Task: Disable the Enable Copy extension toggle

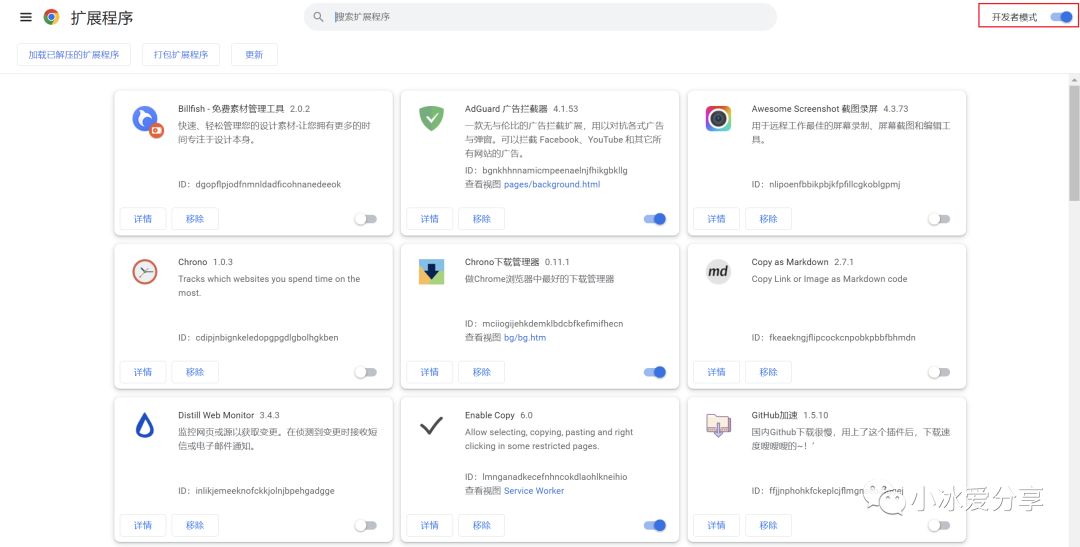Action: click(655, 525)
